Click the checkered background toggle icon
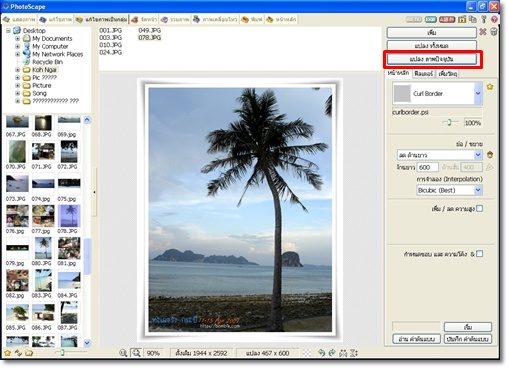The width and height of the screenshot is (508, 368). [307, 353]
